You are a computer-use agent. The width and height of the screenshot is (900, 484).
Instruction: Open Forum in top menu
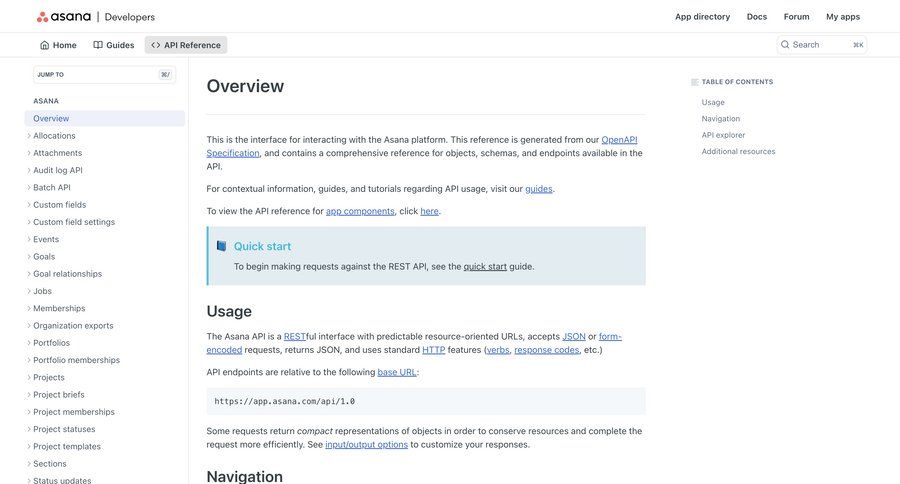point(797,17)
